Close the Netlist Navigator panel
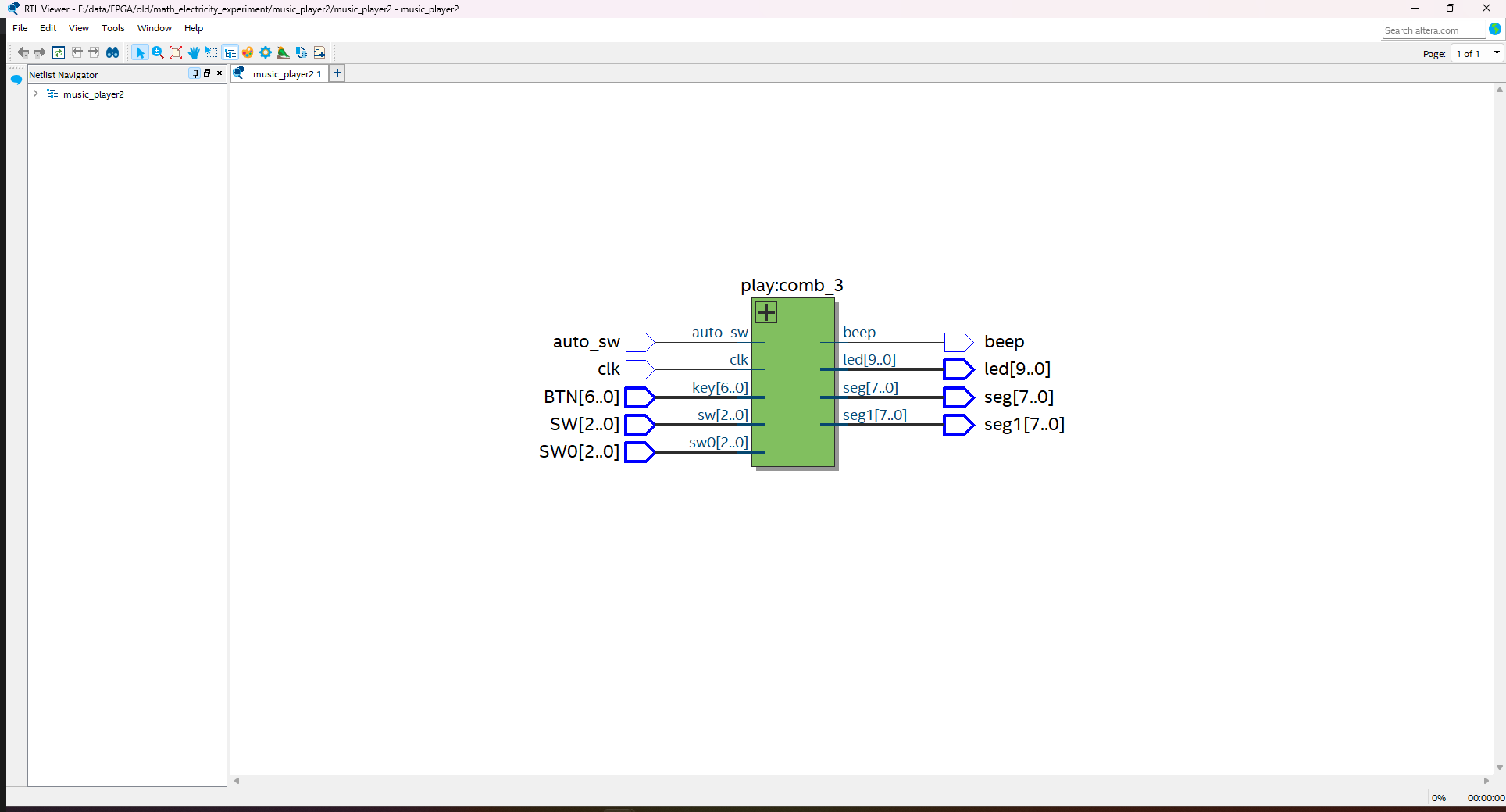Screen dimensions: 1506x812 219,73
